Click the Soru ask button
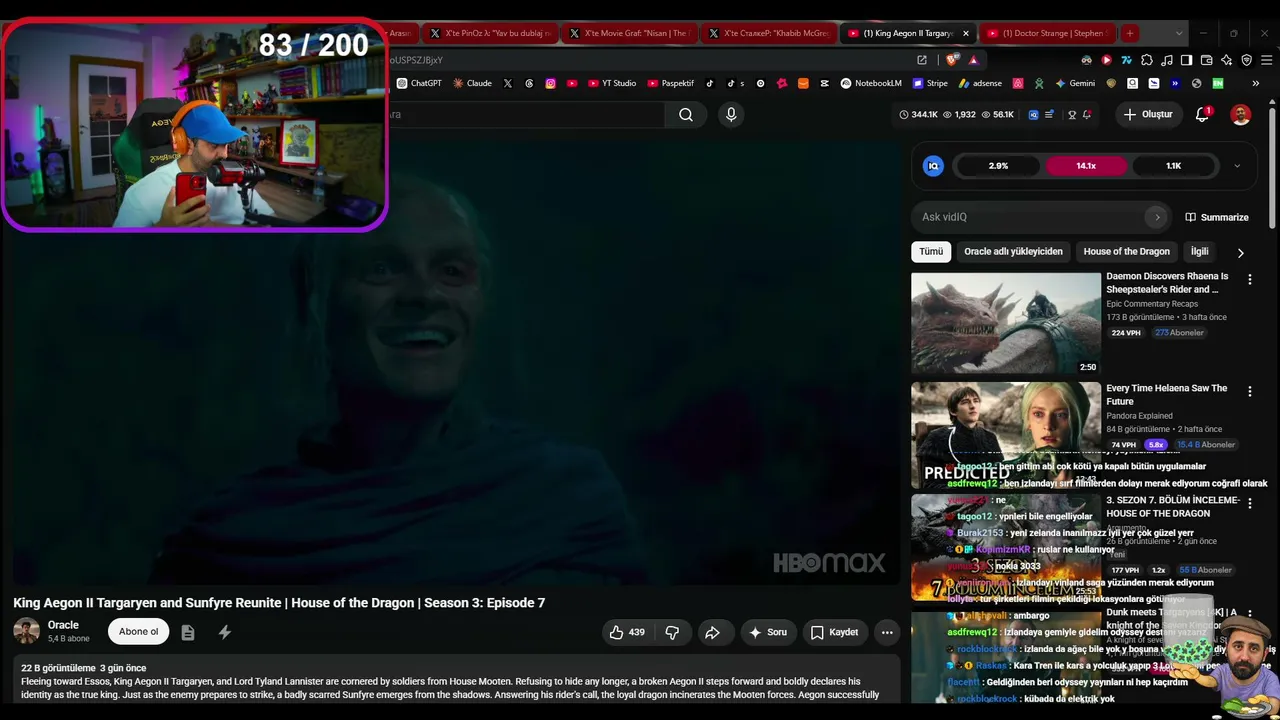 point(767,632)
